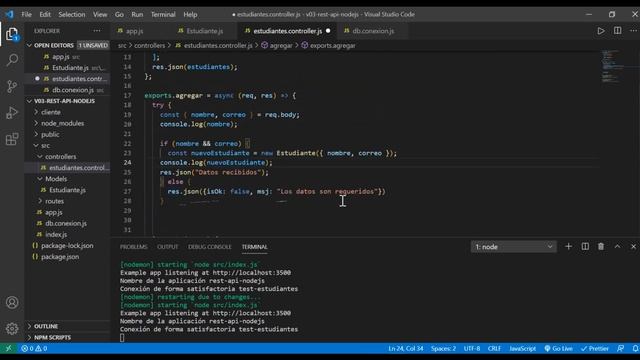
Task: Show errors and warnings count in status bar
Action: pos(34,349)
